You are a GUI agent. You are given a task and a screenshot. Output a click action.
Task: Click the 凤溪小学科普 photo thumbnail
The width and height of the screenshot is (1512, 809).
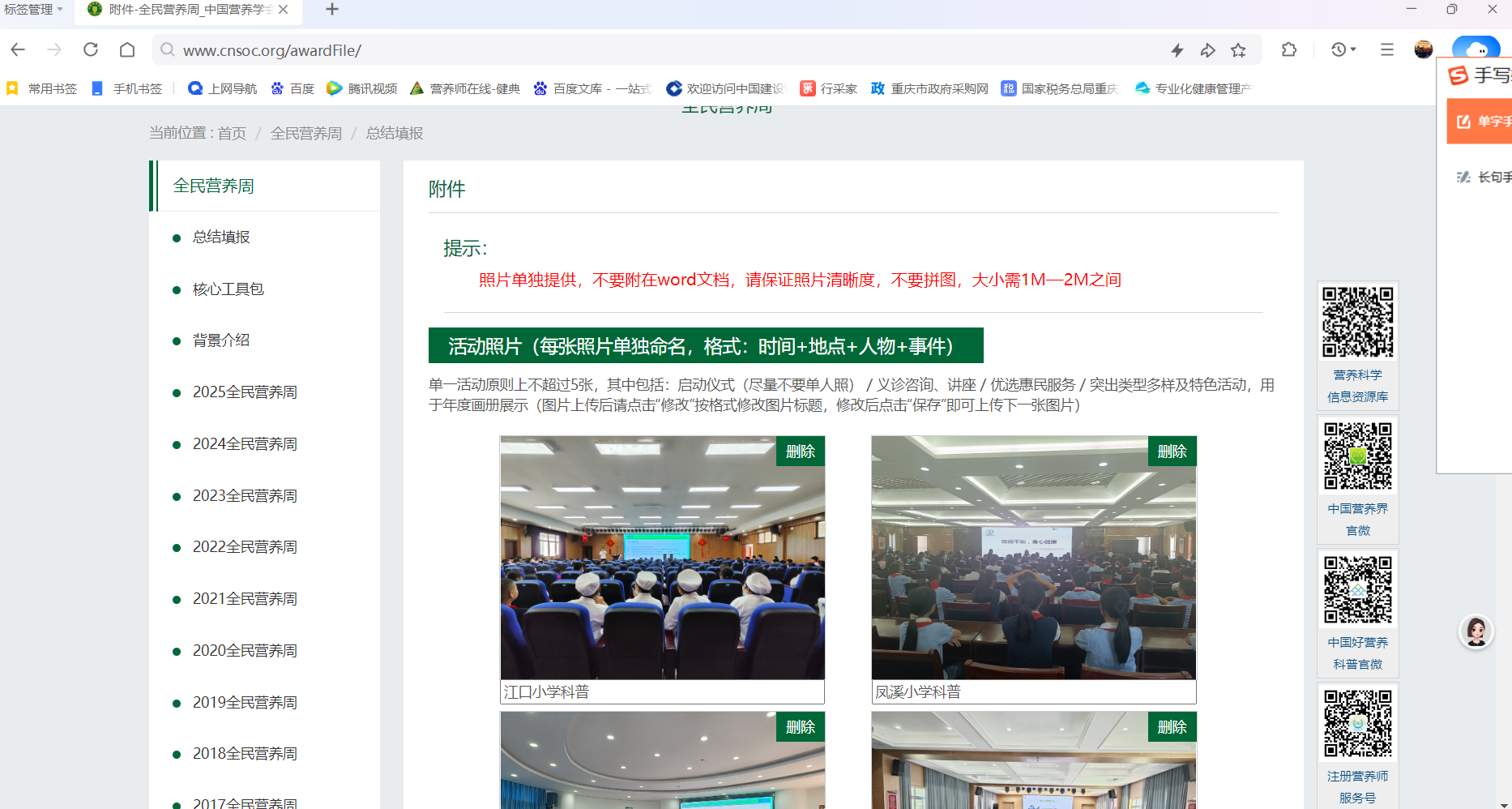tap(1033, 558)
